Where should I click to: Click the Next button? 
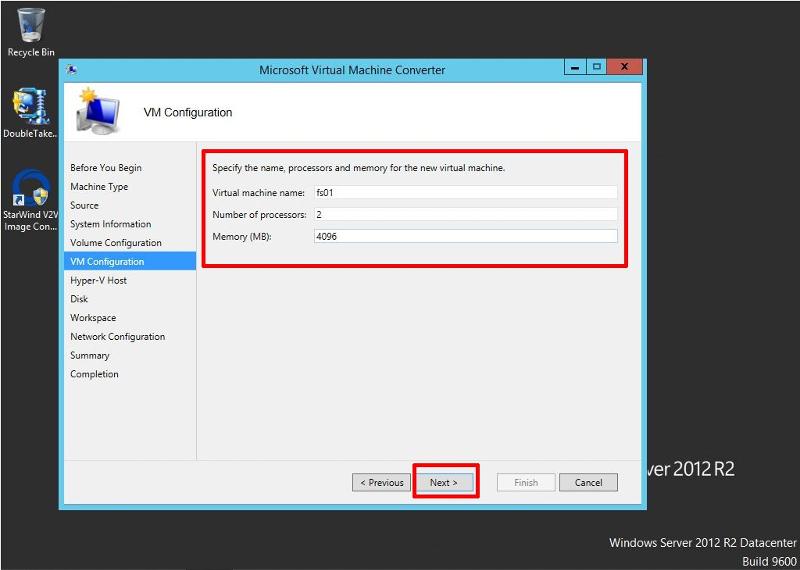(444, 482)
